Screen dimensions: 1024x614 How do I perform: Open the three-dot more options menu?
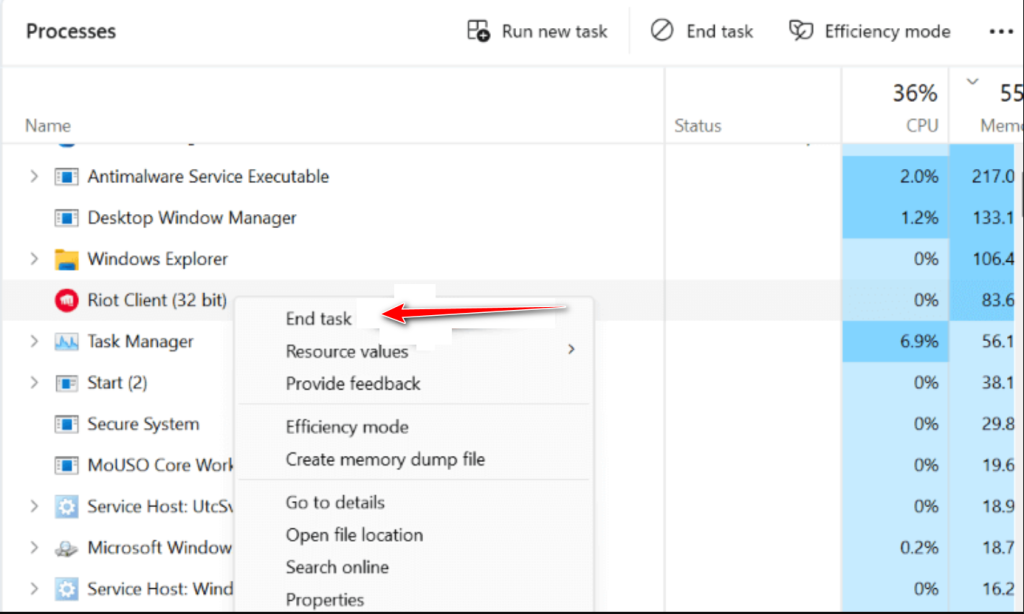[1000, 31]
